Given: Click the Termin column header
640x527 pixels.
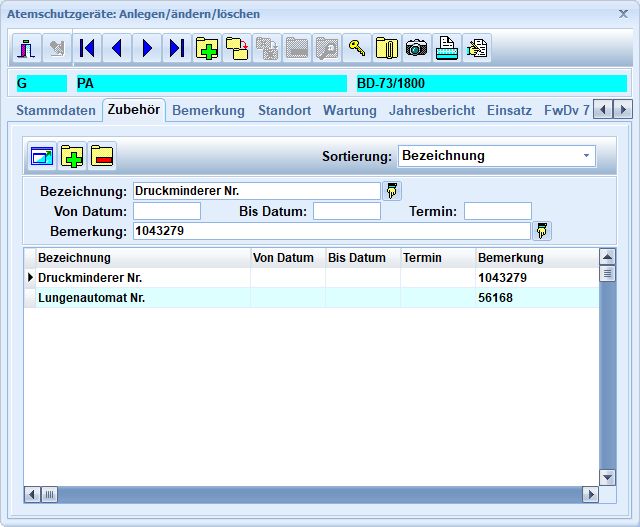Looking at the screenshot, I should (x=438, y=258).
